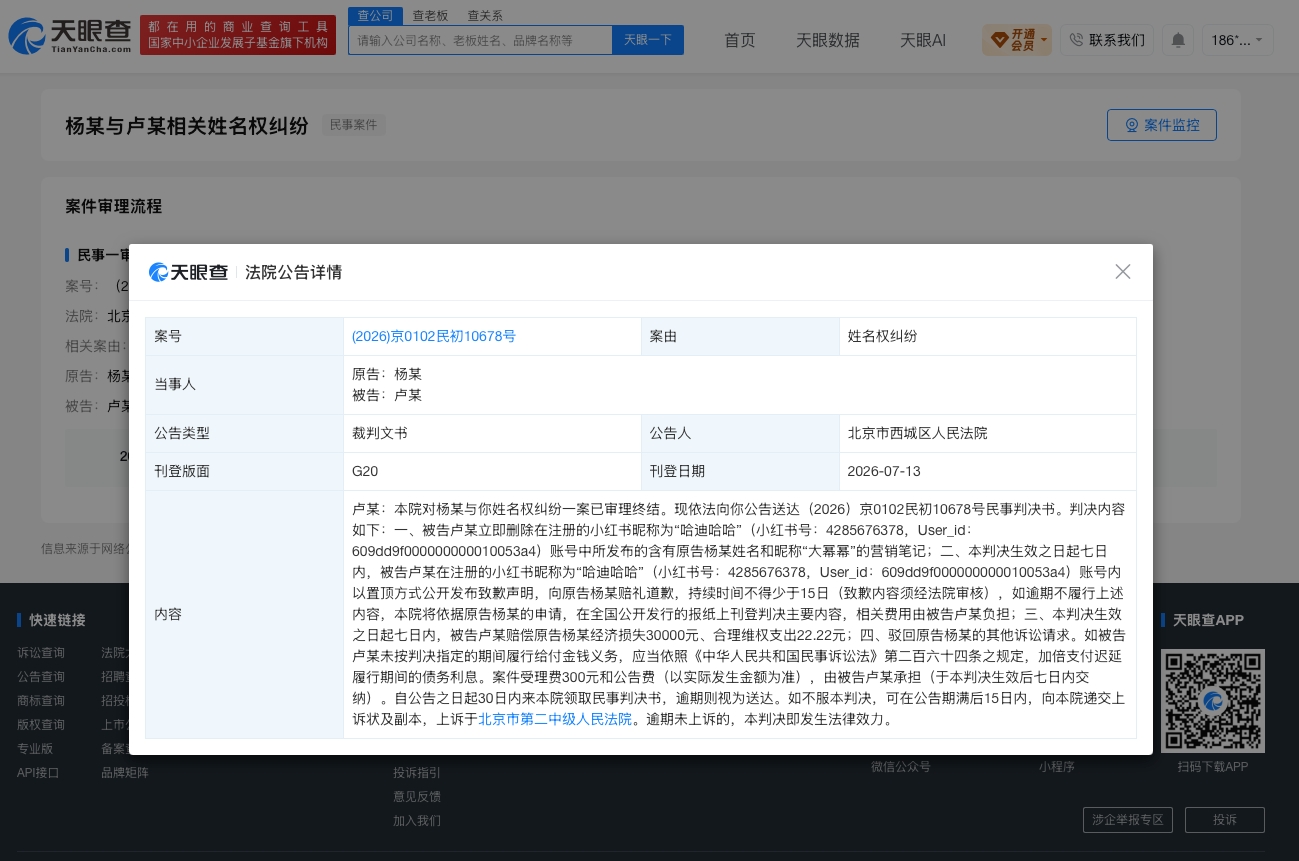Switch to 查老板 search tab
The image size is (1299, 861).
pyautogui.click(x=430, y=16)
